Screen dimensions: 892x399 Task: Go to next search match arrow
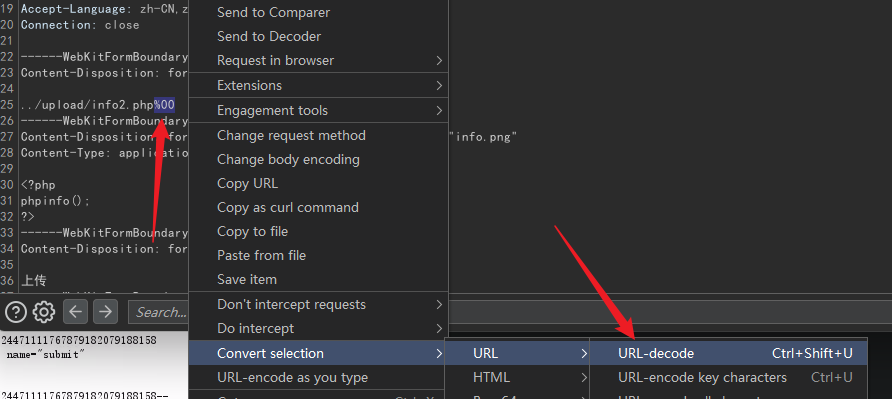pyautogui.click(x=105, y=312)
